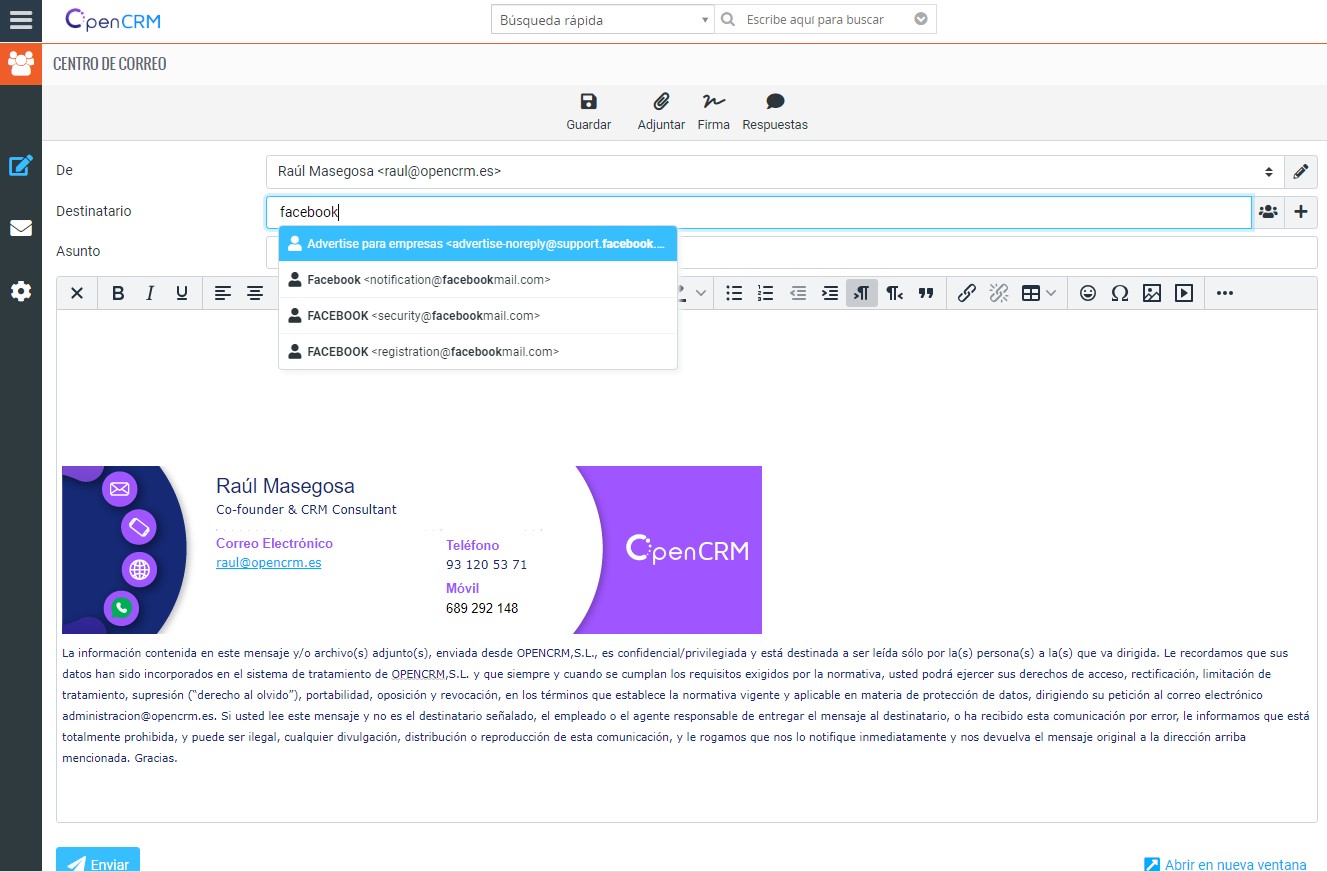Open the compose email sidebar icon
This screenshot has height=872, width=1327.
pyautogui.click(x=21, y=166)
